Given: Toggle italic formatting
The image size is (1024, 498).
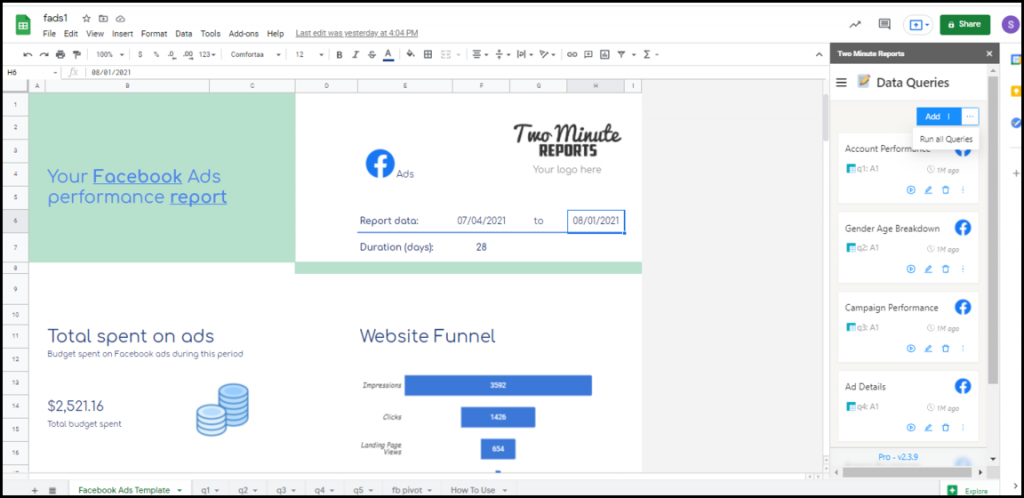Looking at the screenshot, I should [355, 55].
